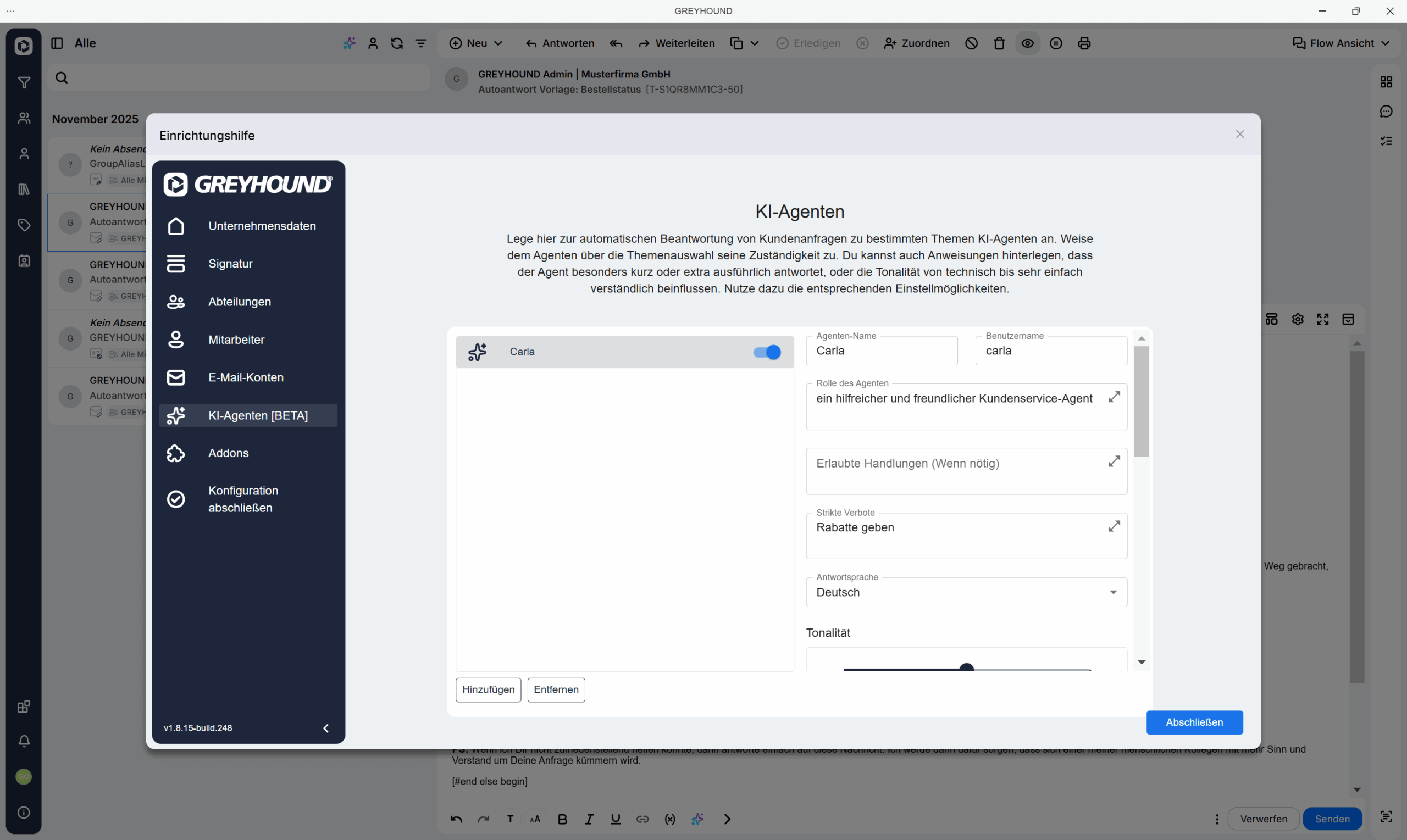Viewport: 1407px width, 840px height.
Task: Click the print icon in toolbar
Action: 1084,43
